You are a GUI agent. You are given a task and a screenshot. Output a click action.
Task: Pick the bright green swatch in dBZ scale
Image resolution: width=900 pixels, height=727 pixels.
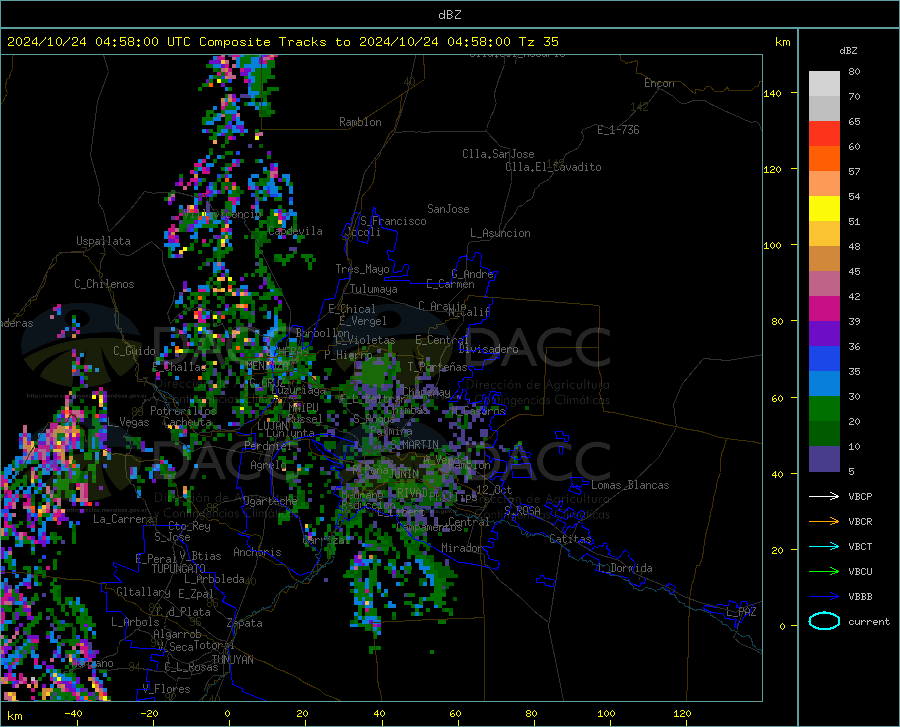click(x=824, y=409)
